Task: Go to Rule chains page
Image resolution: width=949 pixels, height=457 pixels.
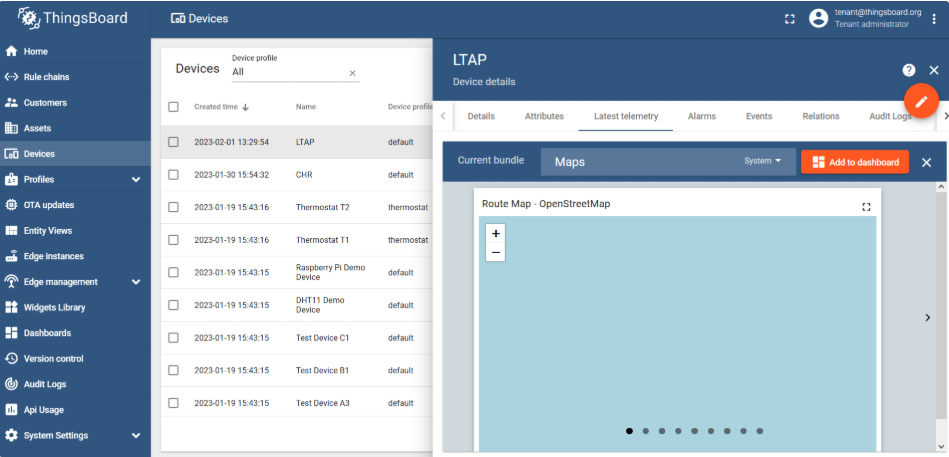Action: coord(46,77)
